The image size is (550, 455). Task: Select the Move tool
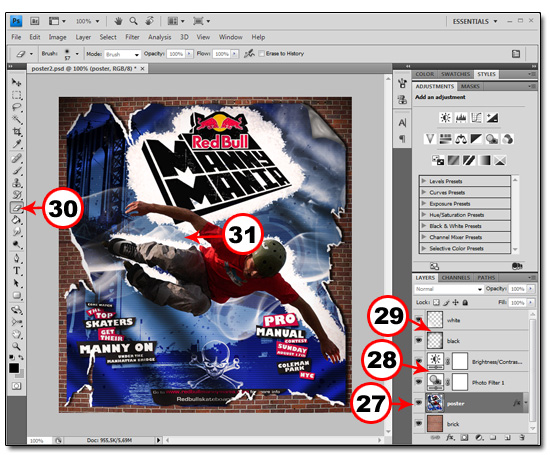coord(16,82)
